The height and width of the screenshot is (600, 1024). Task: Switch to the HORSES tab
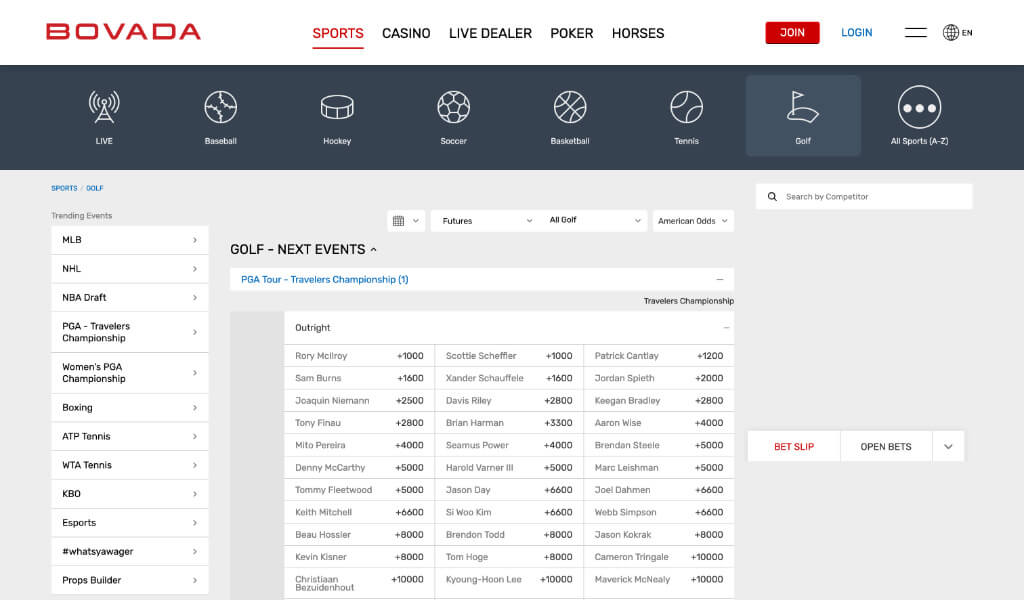[x=638, y=33]
